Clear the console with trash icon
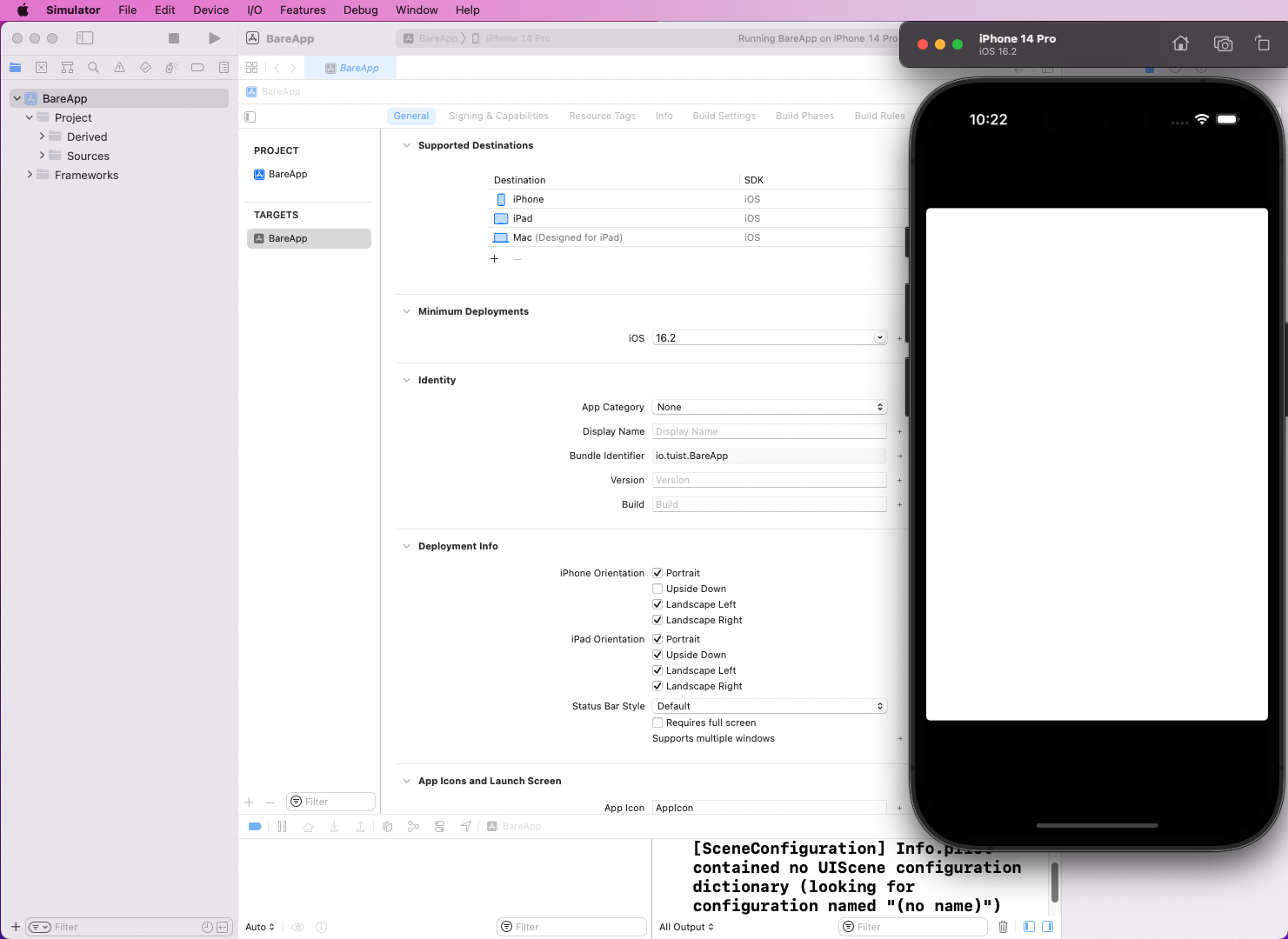1288x939 pixels. pyautogui.click(x=1003, y=927)
